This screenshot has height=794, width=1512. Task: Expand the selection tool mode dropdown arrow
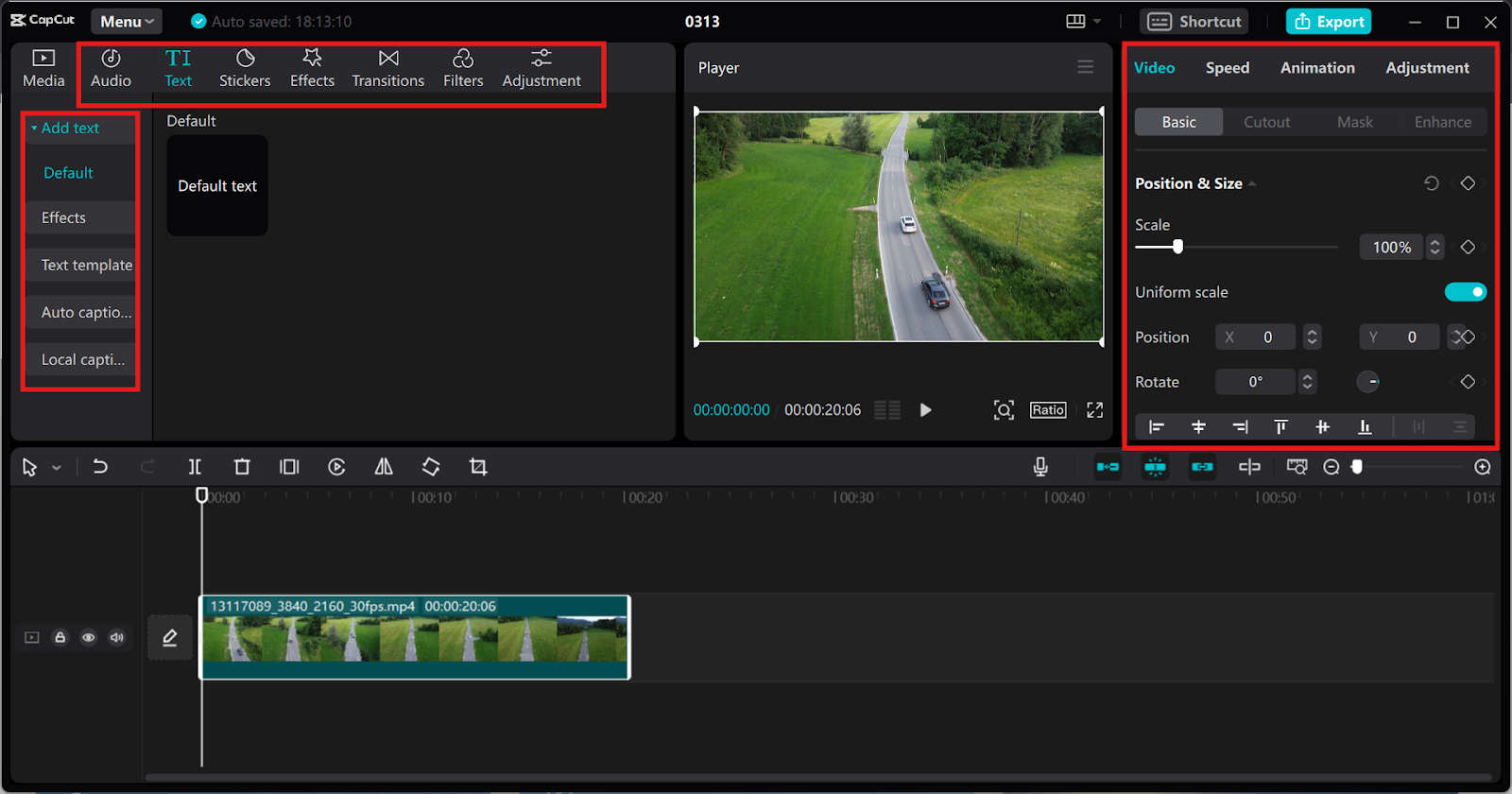[57, 468]
